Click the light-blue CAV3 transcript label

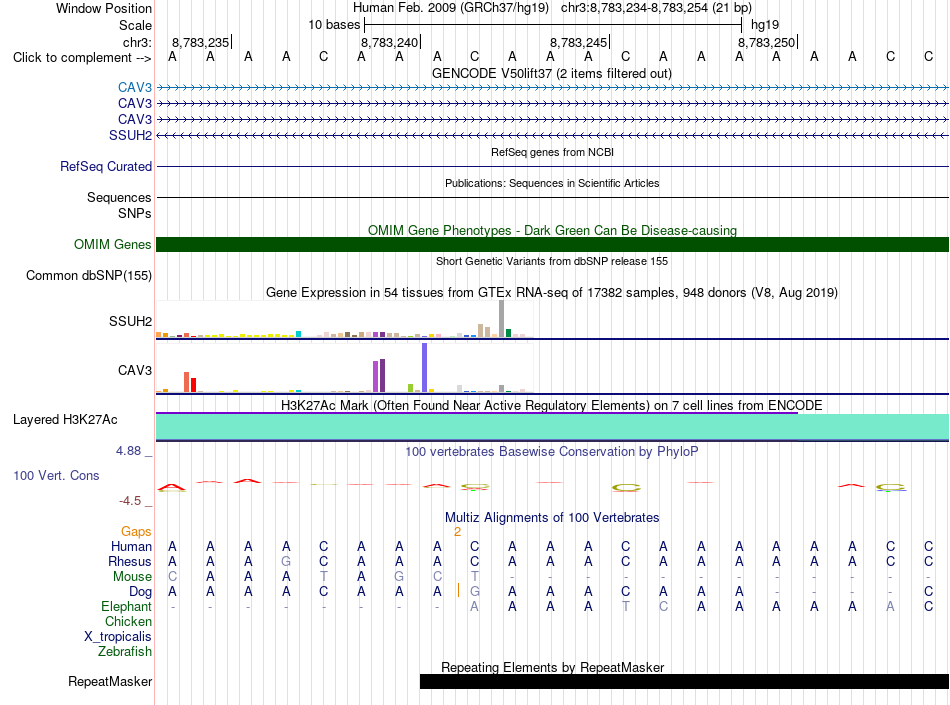tap(135, 87)
